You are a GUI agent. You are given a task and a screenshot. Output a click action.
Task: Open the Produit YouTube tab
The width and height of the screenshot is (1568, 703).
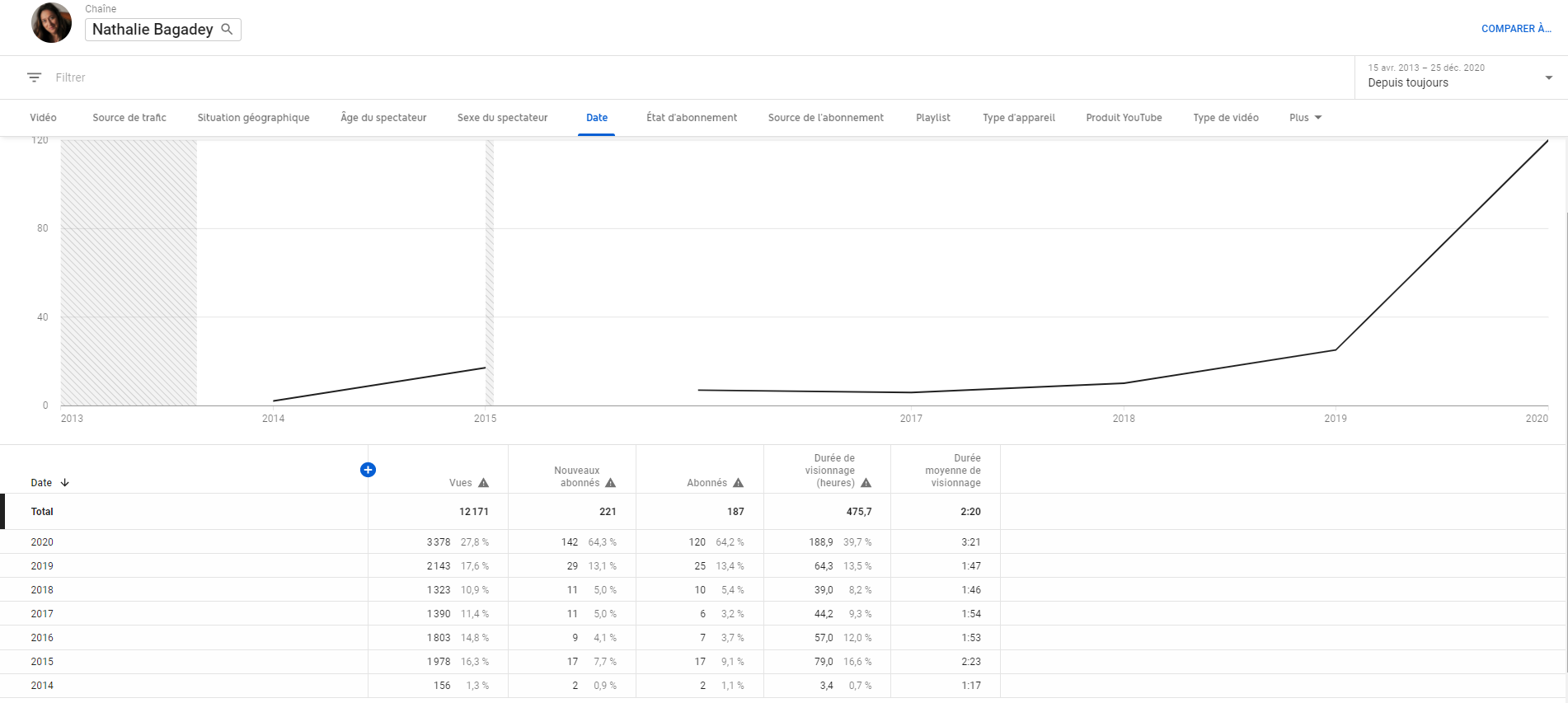pyautogui.click(x=1124, y=118)
